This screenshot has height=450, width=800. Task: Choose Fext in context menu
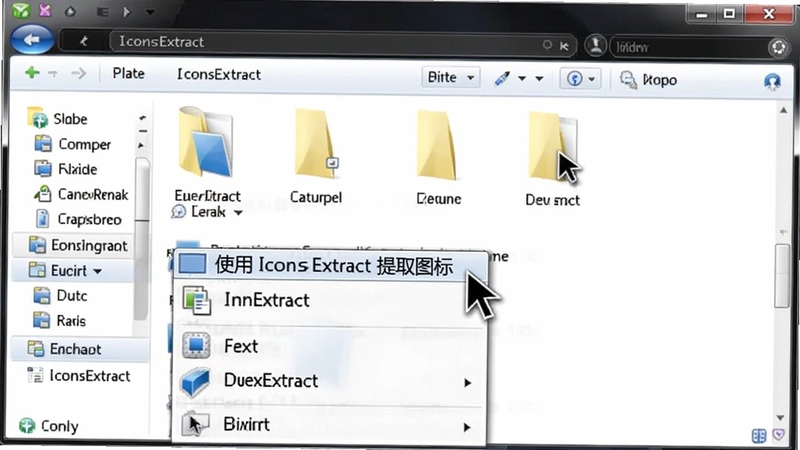329,346
